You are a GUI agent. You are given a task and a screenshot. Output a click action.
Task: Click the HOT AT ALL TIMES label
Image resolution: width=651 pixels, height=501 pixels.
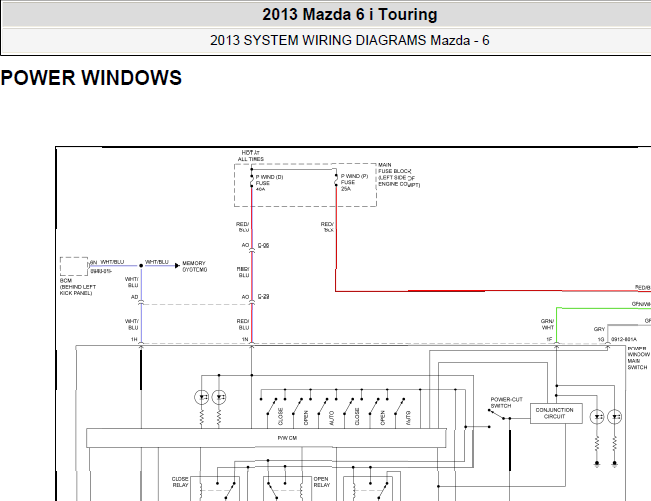pyautogui.click(x=250, y=156)
